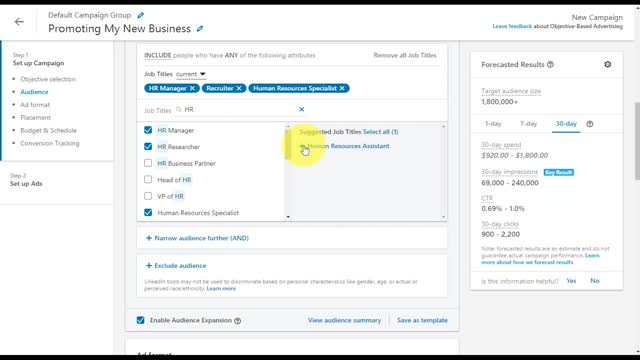Open Forecasted Results settings gear
This screenshot has width=640, height=360.
[607, 64]
